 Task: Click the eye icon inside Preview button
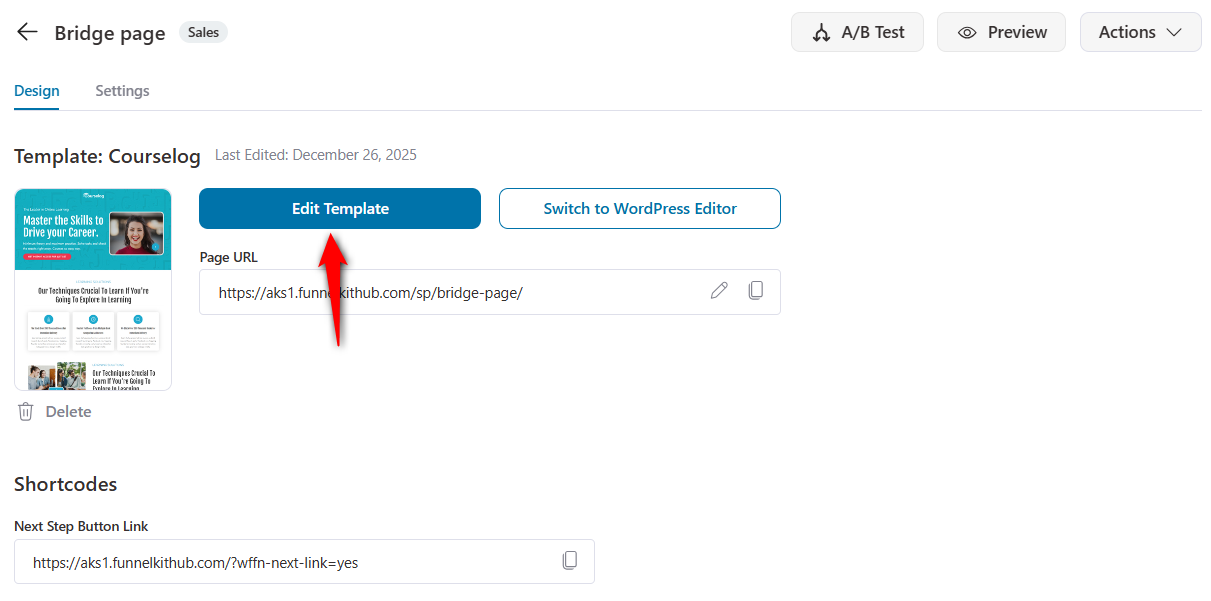(x=967, y=31)
